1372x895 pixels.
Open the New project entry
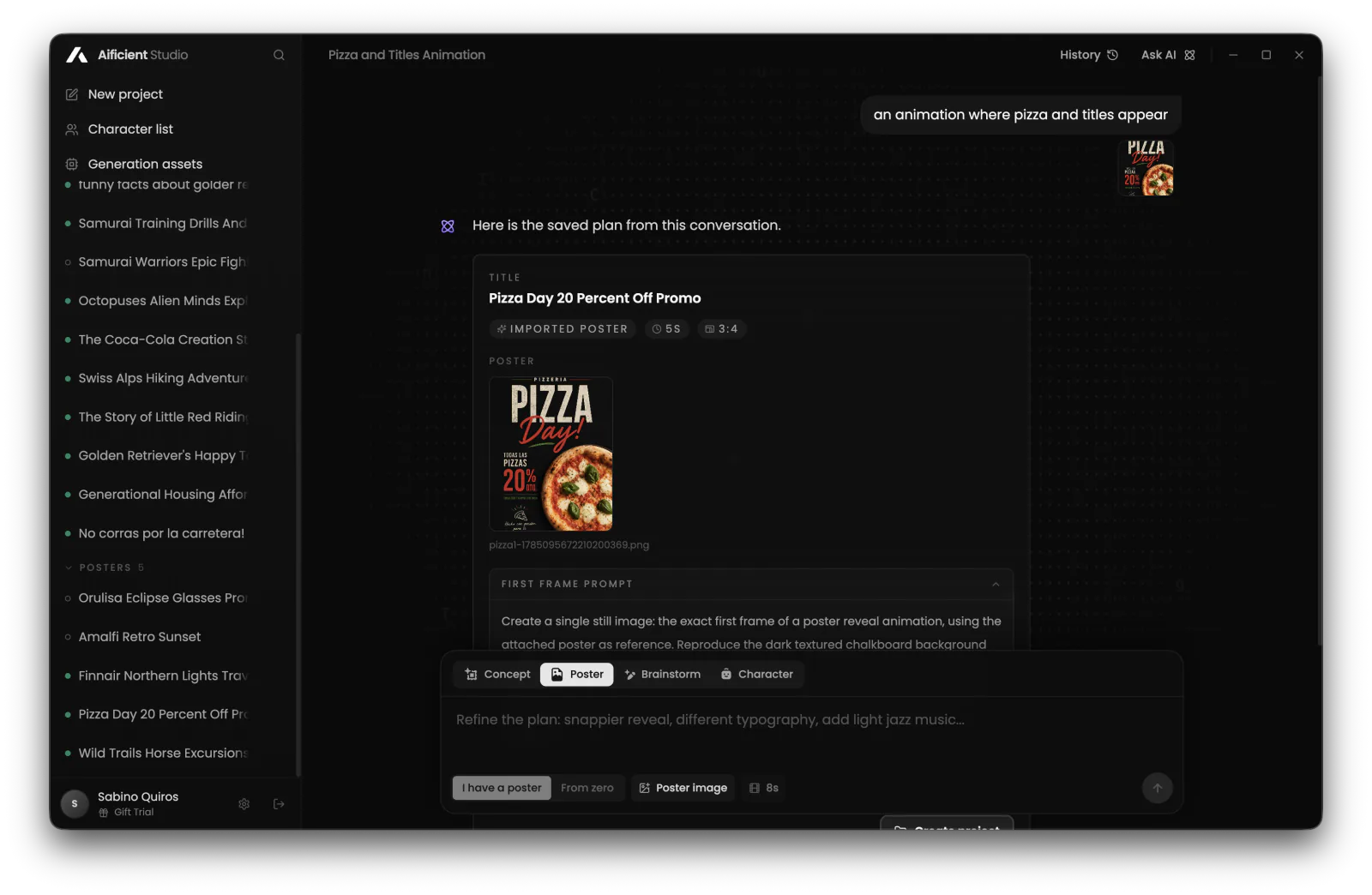125,94
